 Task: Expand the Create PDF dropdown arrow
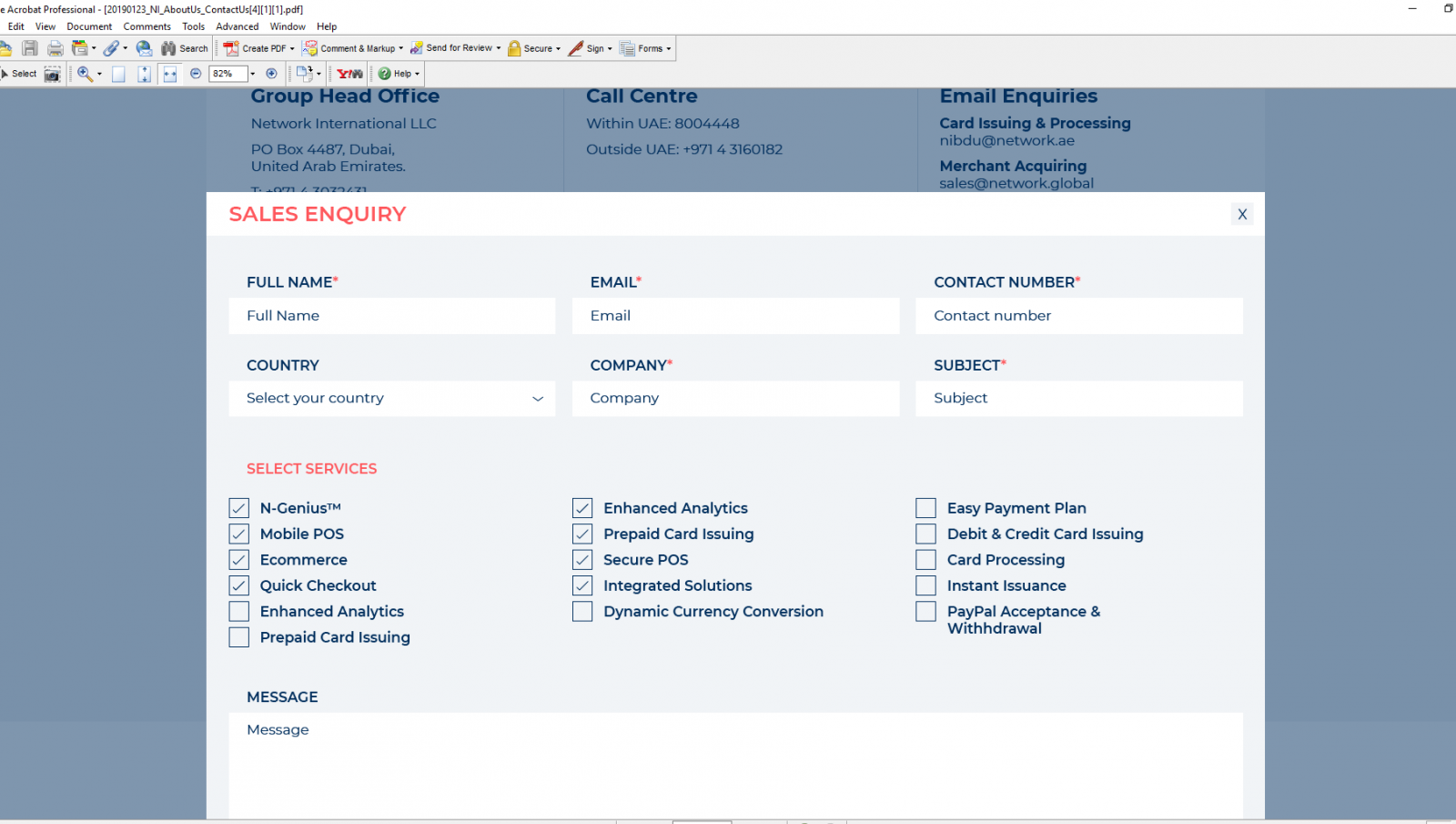pyautogui.click(x=292, y=49)
